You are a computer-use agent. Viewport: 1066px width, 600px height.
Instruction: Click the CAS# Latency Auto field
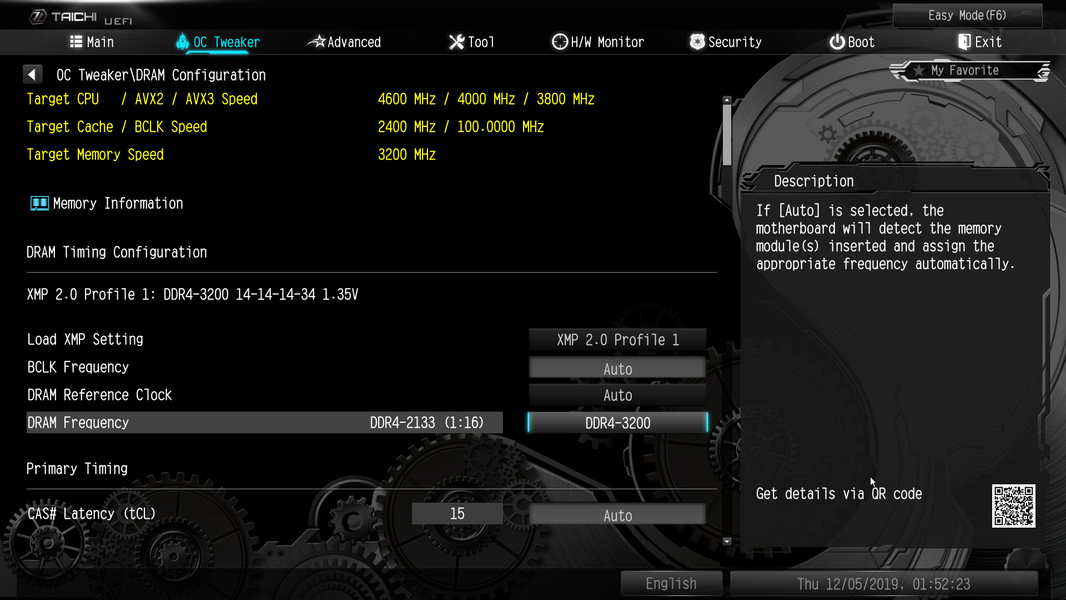617,515
